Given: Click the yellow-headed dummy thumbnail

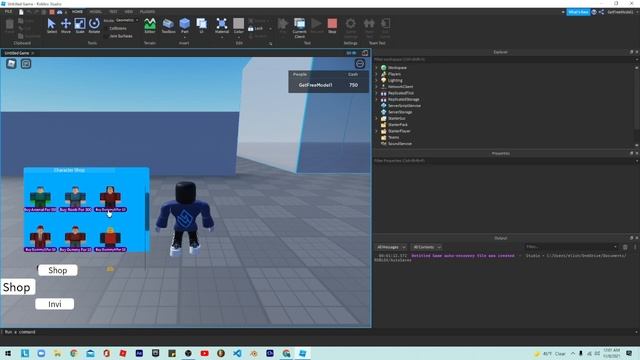Looking at the screenshot, I should point(110,237).
